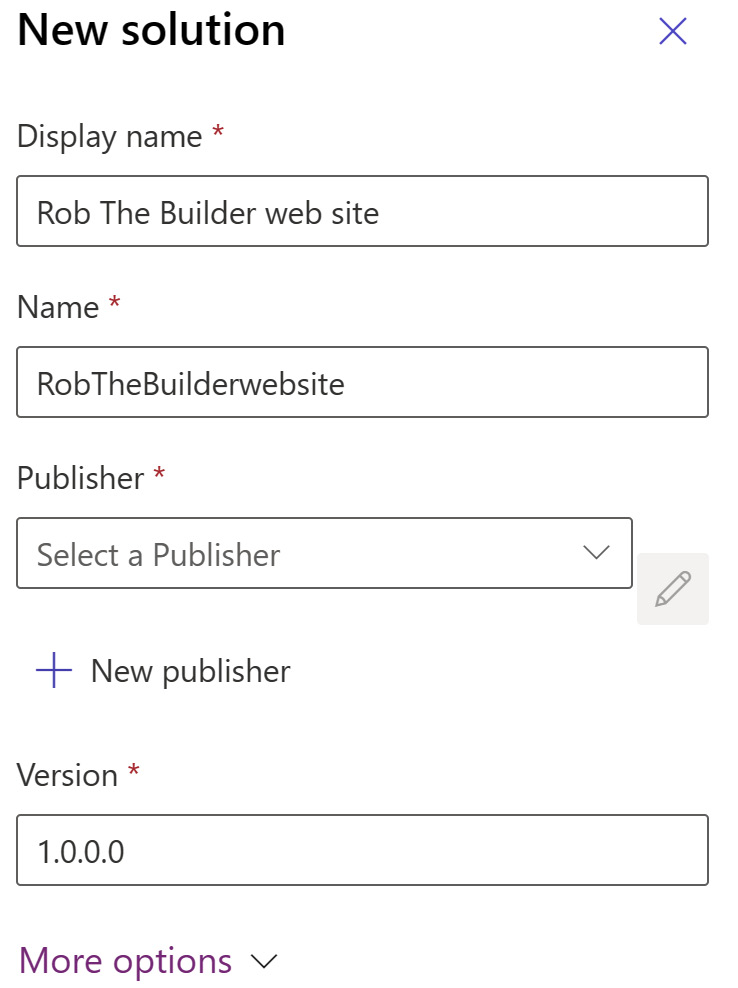Click the red asterisk beside Display name
The width and height of the screenshot is (738, 988).
click(218, 132)
